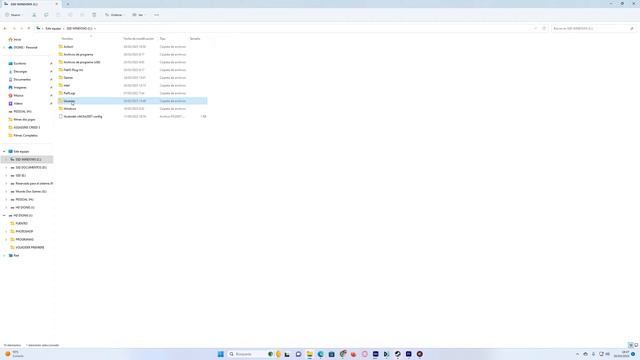Select the Games folder in the file list
The image size is (640, 360).
(68, 78)
